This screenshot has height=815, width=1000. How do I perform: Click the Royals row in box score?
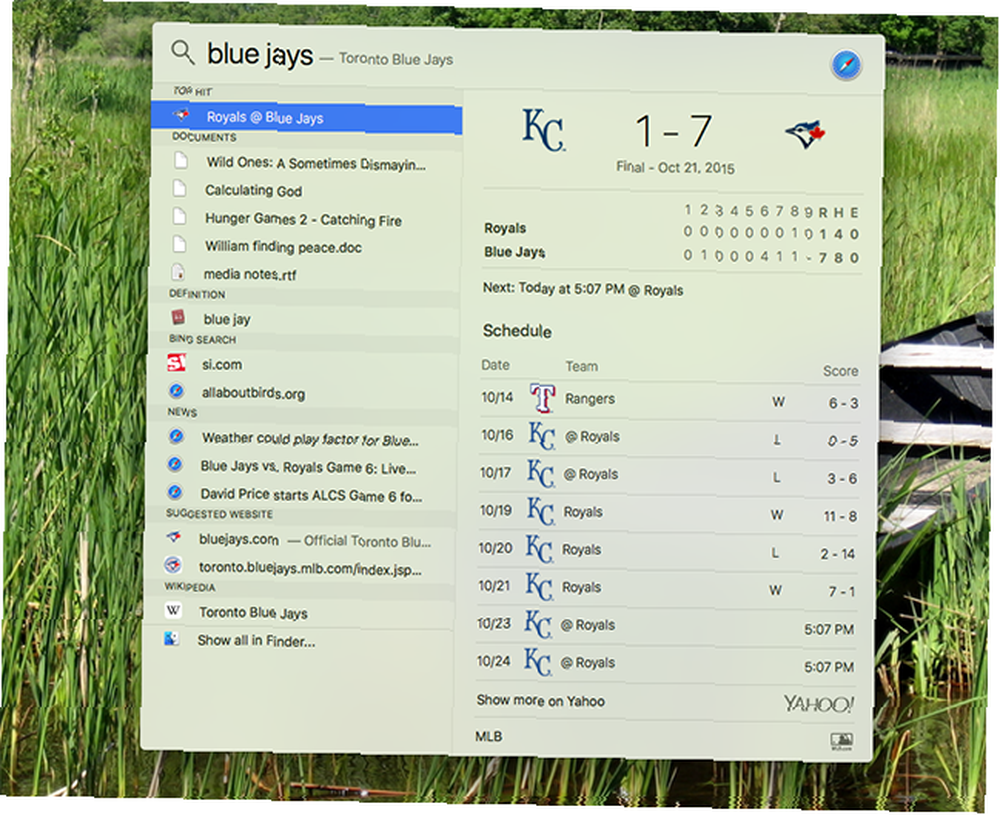tap(672, 231)
